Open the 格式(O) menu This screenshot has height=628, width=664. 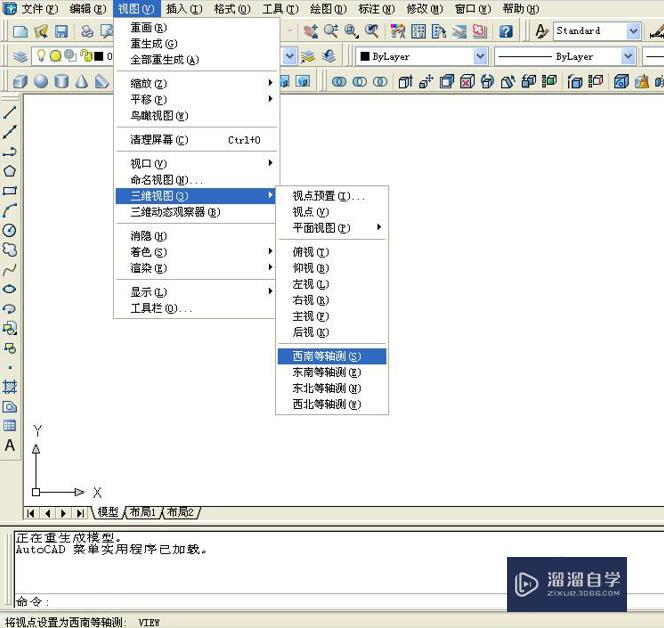coord(232,8)
